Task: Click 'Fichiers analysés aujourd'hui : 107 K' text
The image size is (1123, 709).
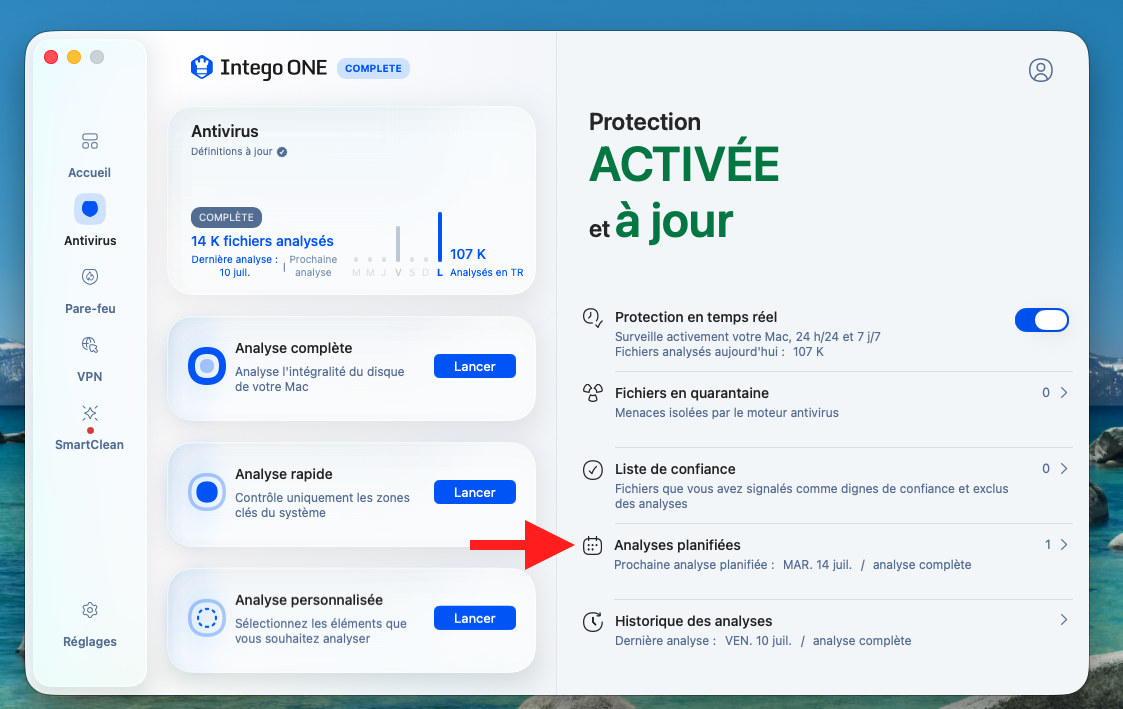Action: click(719, 352)
